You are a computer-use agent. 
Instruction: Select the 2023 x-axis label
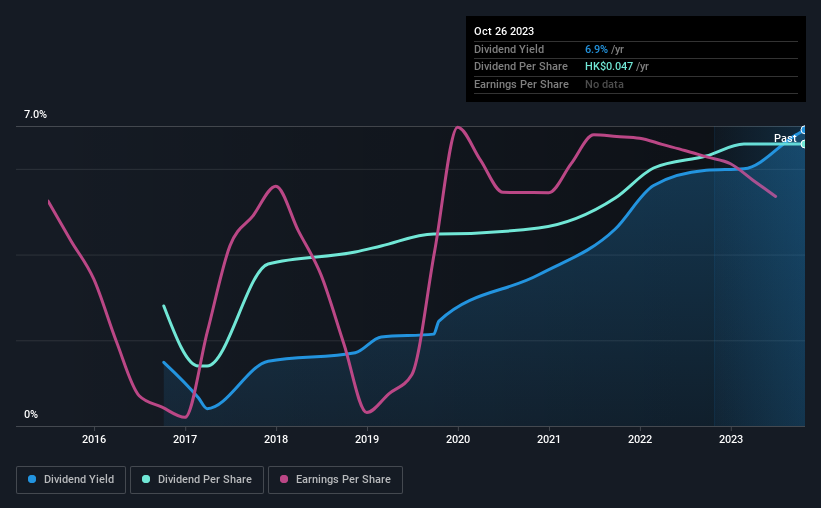tap(731, 439)
